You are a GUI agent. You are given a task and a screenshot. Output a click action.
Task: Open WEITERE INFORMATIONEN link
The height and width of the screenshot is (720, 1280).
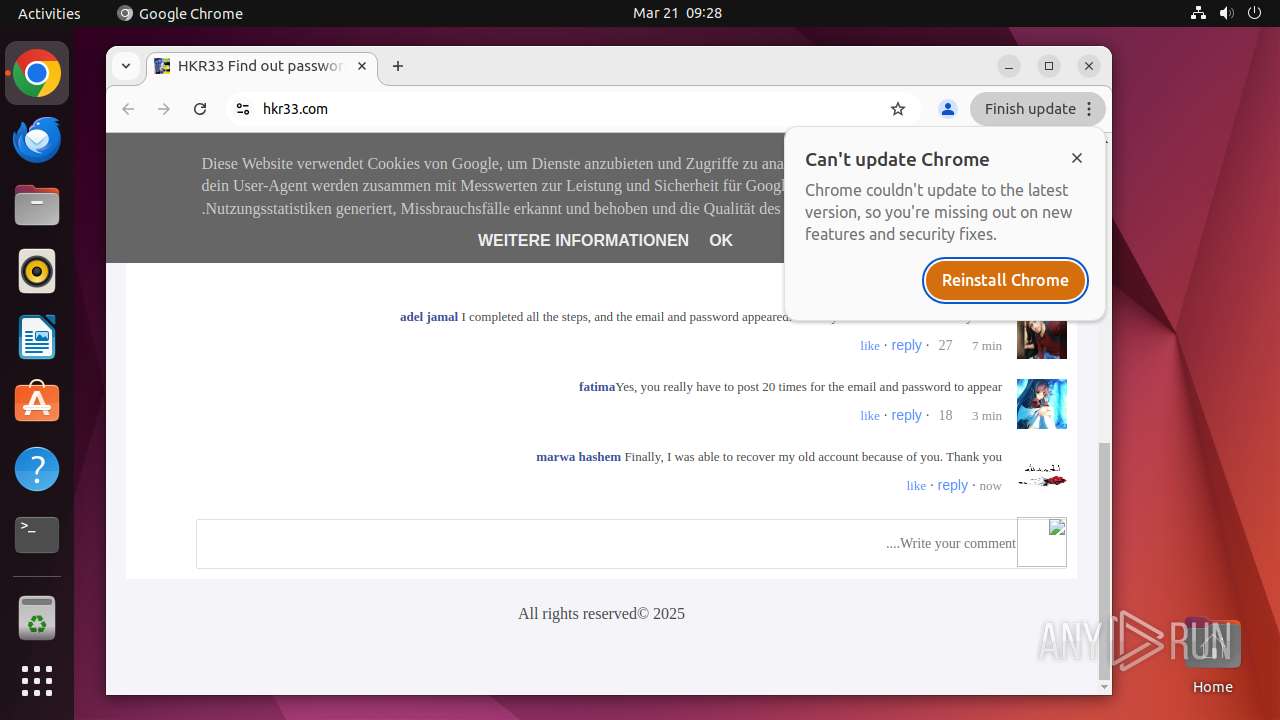(583, 240)
